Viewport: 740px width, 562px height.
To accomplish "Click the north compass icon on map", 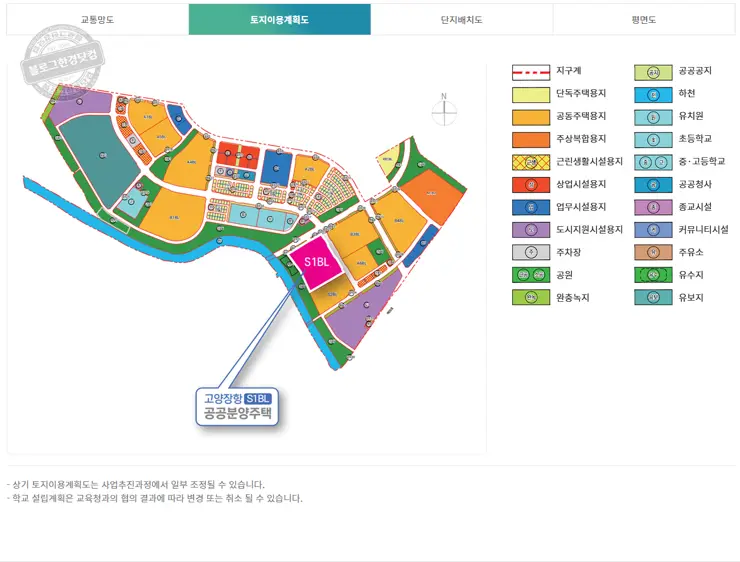I will pos(444,110).
